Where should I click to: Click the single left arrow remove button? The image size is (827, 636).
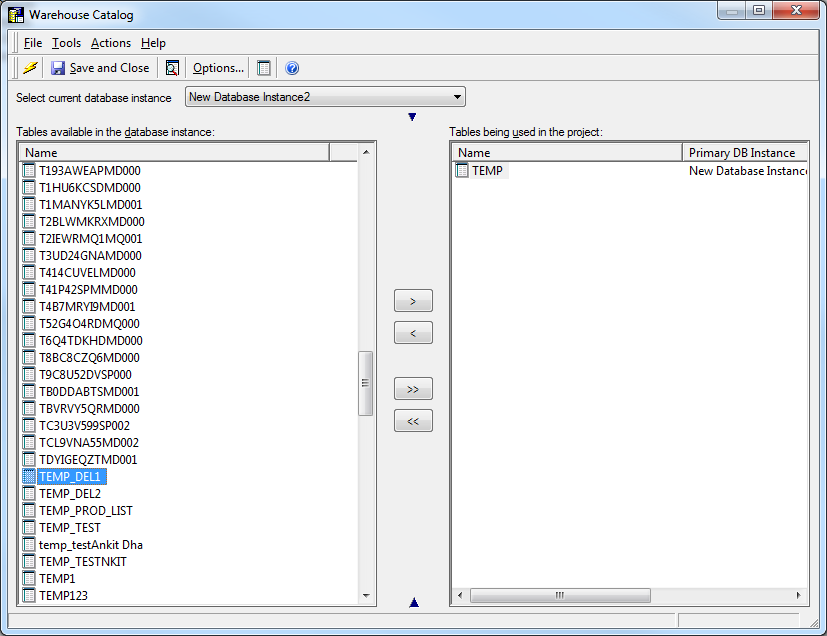pyautogui.click(x=413, y=333)
